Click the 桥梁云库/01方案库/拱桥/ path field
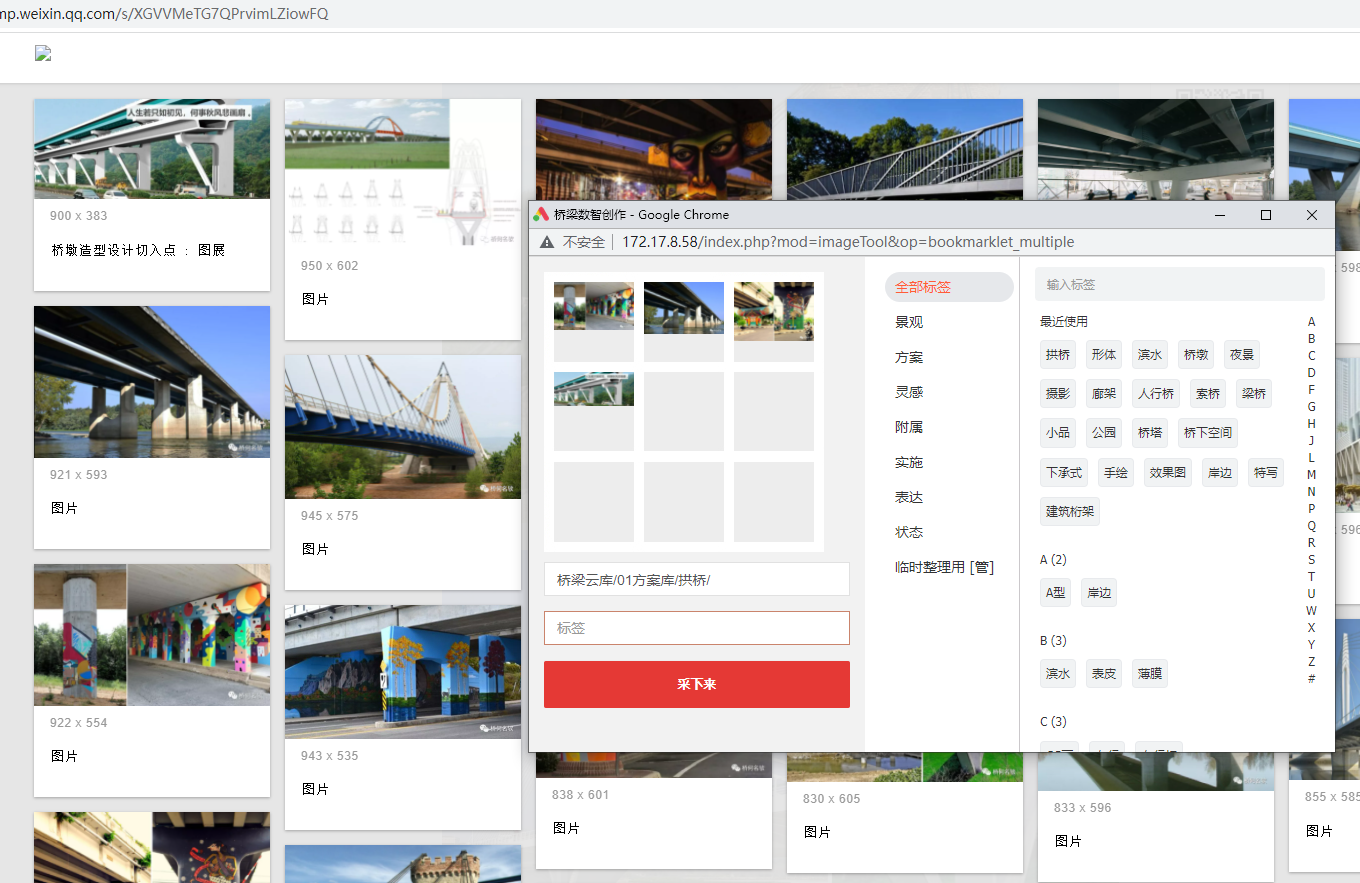Image resolution: width=1360 pixels, height=883 pixels. click(697, 579)
